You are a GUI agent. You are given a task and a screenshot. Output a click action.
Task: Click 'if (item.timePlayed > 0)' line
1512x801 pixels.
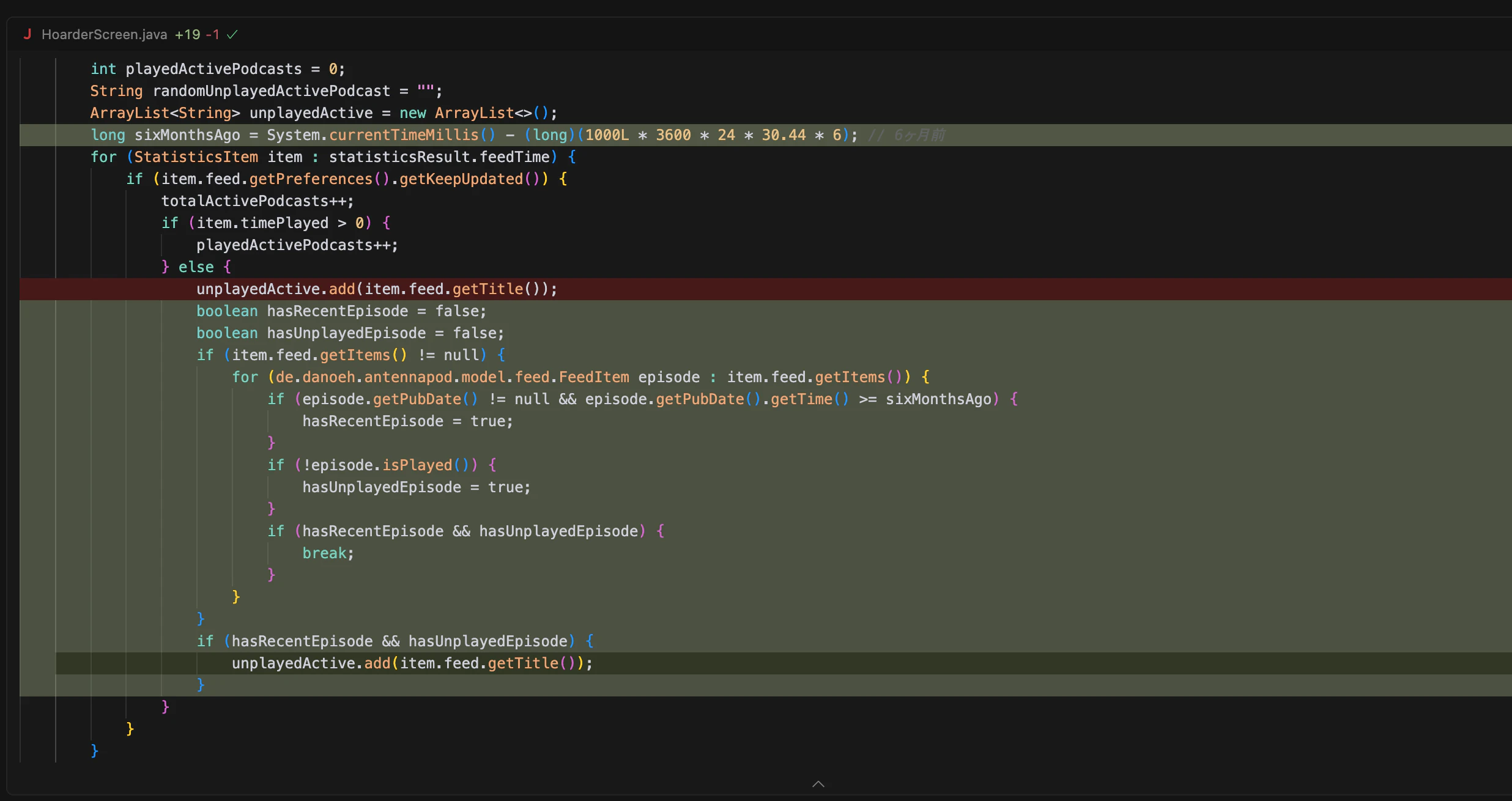tap(276, 223)
